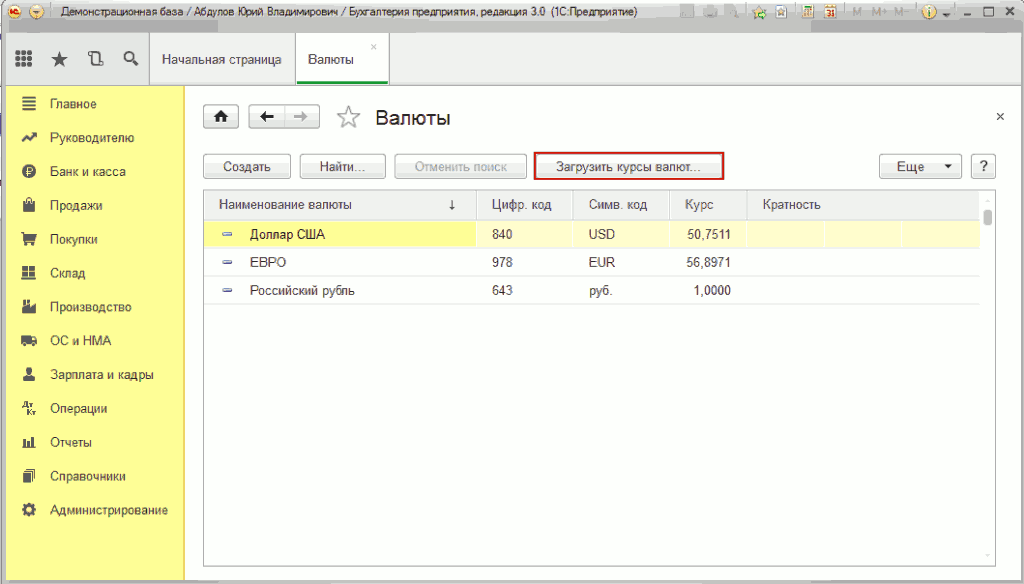Close the Валюты tab
Screen dimensions: 1024x584
pos(374,47)
